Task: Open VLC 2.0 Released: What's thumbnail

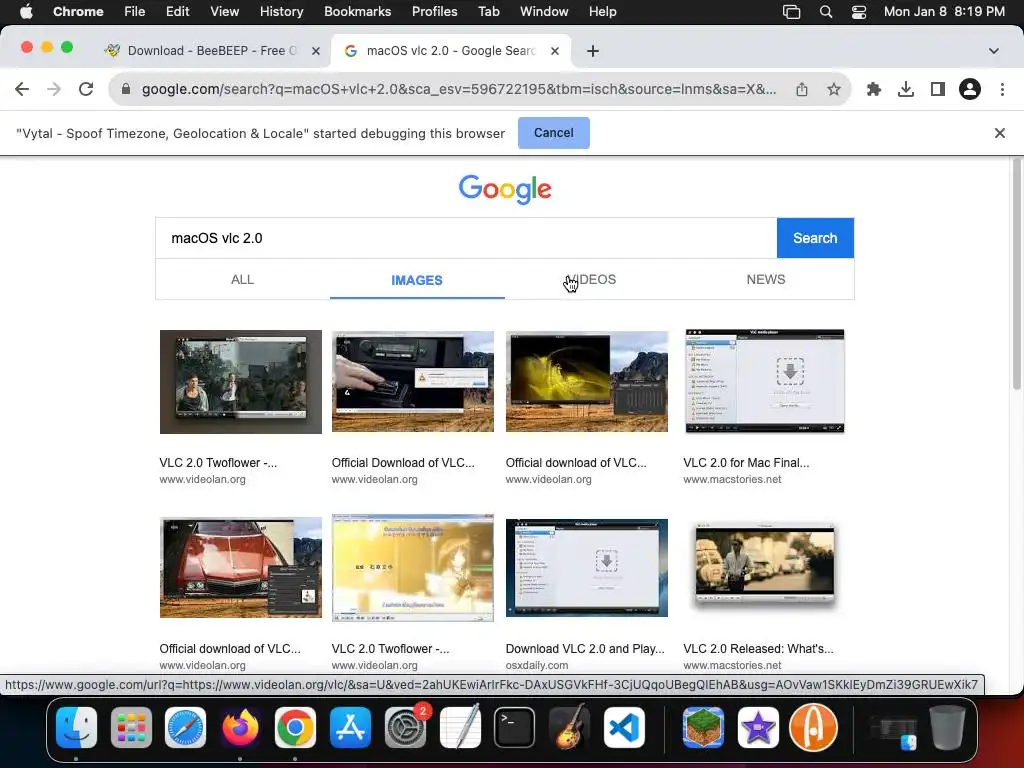Action: pyautogui.click(x=765, y=566)
